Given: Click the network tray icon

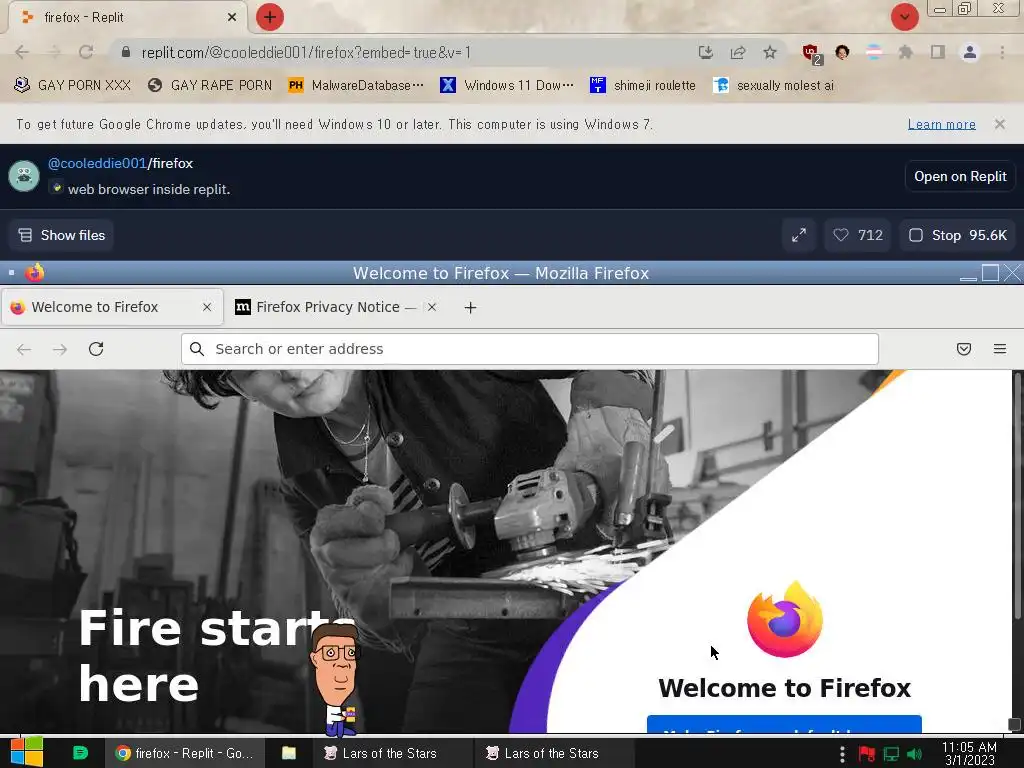Looking at the screenshot, I should pyautogui.click(x=891, y=754).
